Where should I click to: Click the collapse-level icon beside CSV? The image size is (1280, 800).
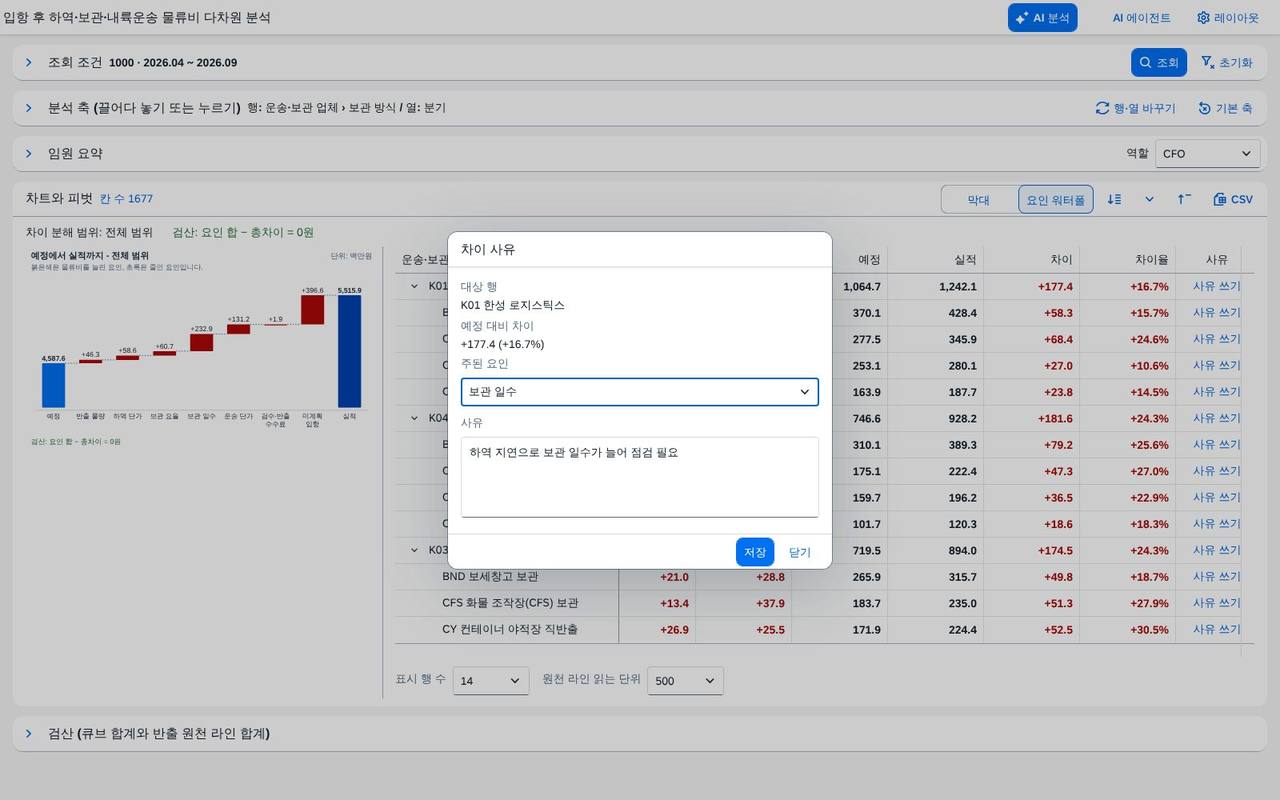(x=1184, y=199)
